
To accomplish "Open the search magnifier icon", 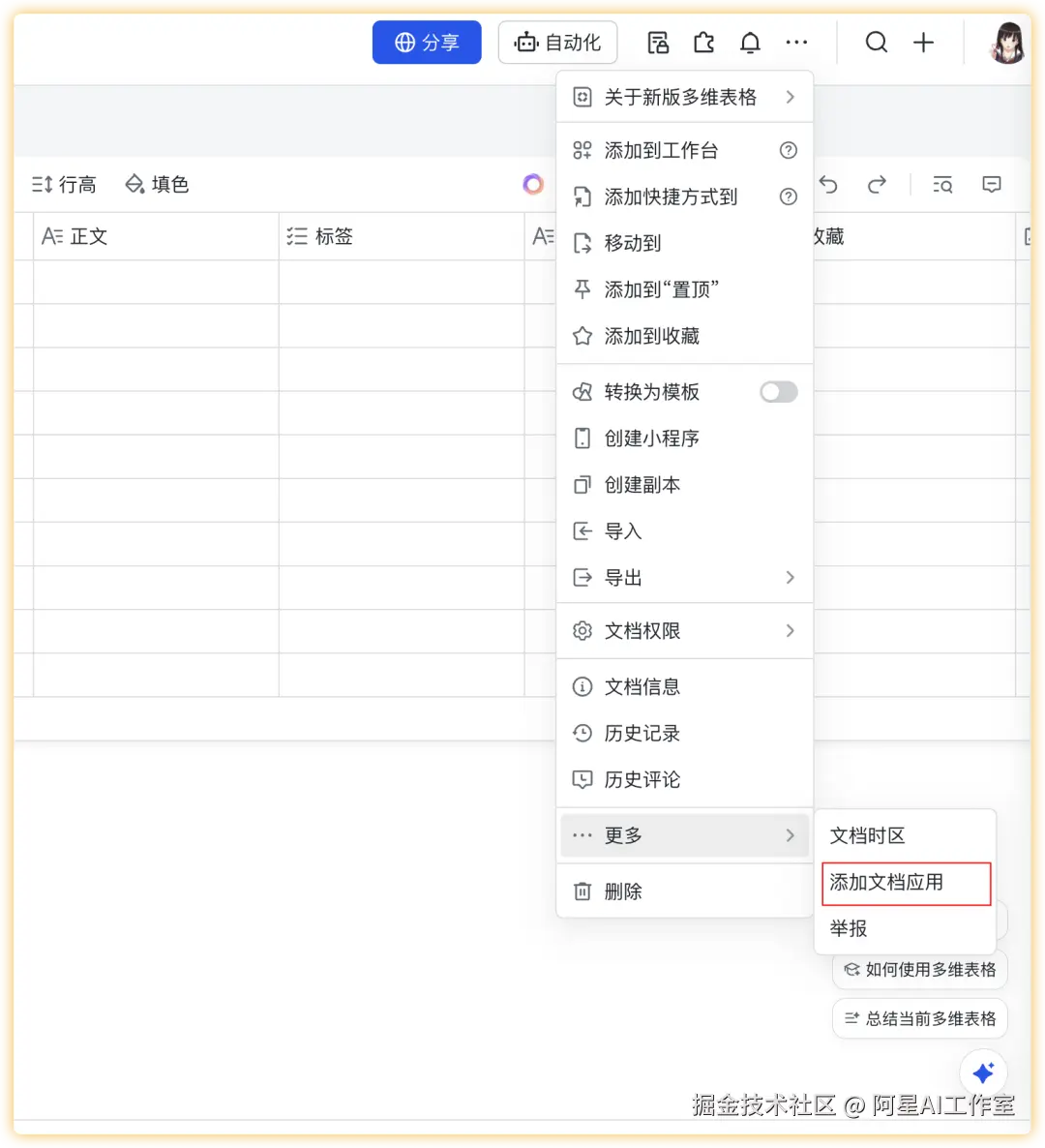I will click(876, 43).
